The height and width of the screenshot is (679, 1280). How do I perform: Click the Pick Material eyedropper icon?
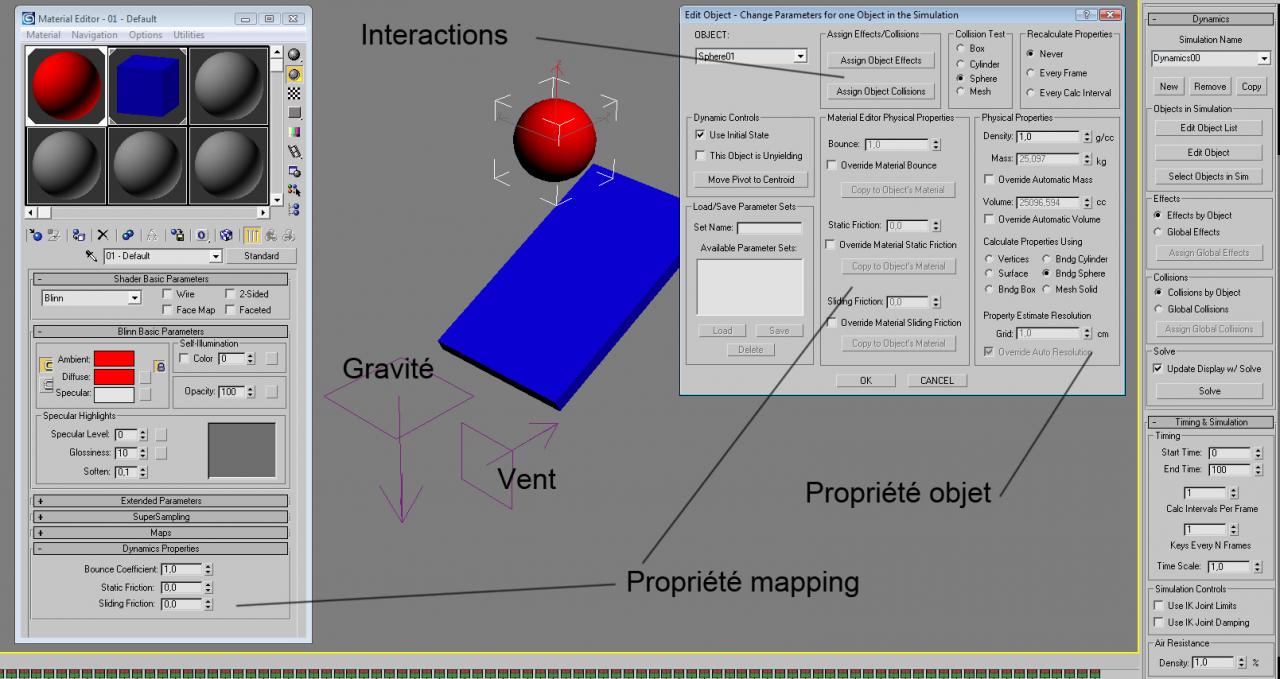92,256
